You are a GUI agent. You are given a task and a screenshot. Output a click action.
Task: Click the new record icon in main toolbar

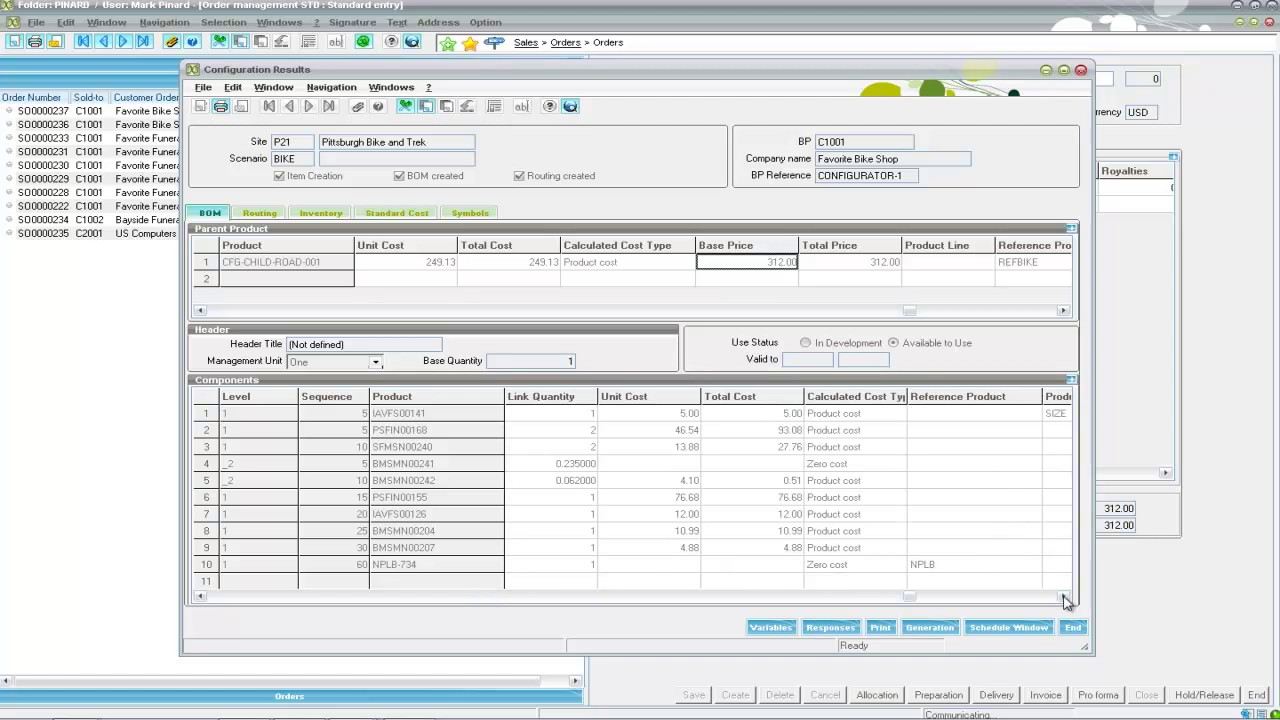coord(15,42)
